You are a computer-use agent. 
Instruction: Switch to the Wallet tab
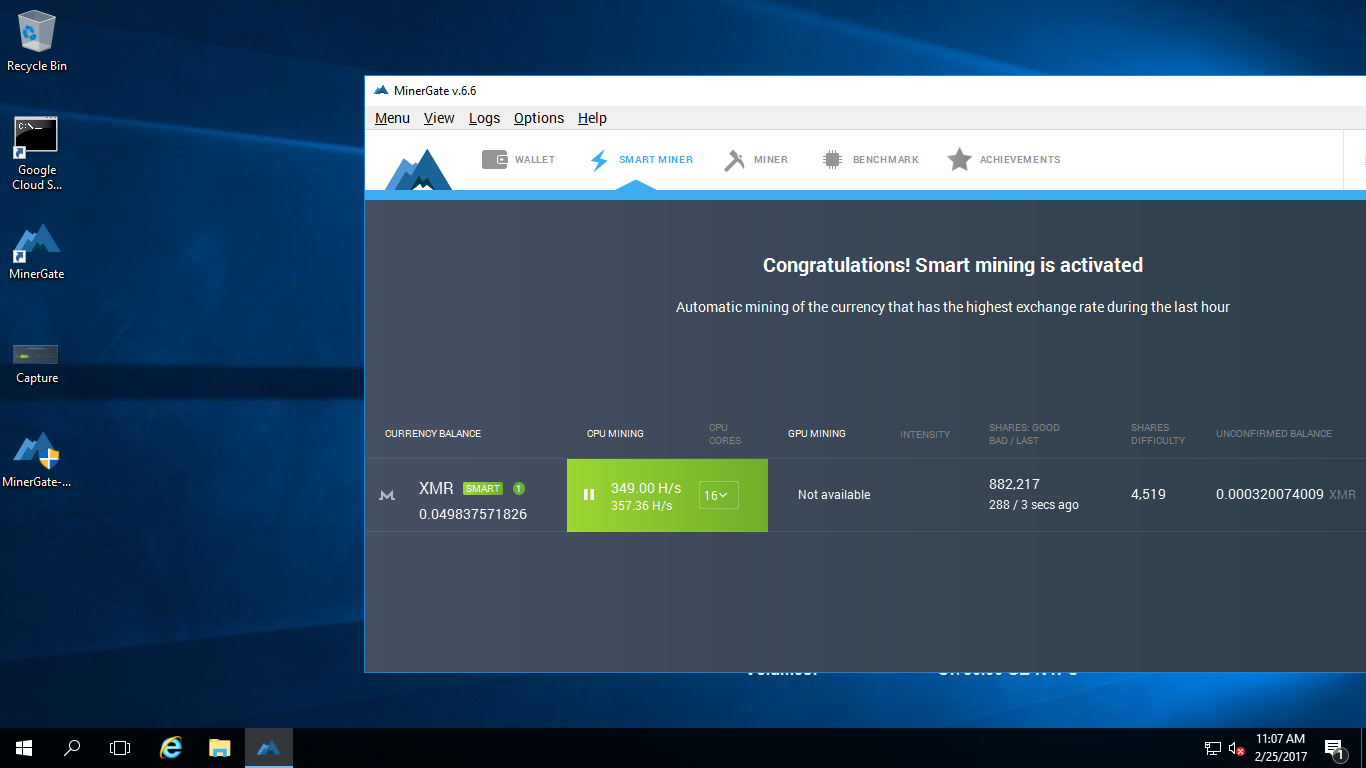click(x=518, y=160)
